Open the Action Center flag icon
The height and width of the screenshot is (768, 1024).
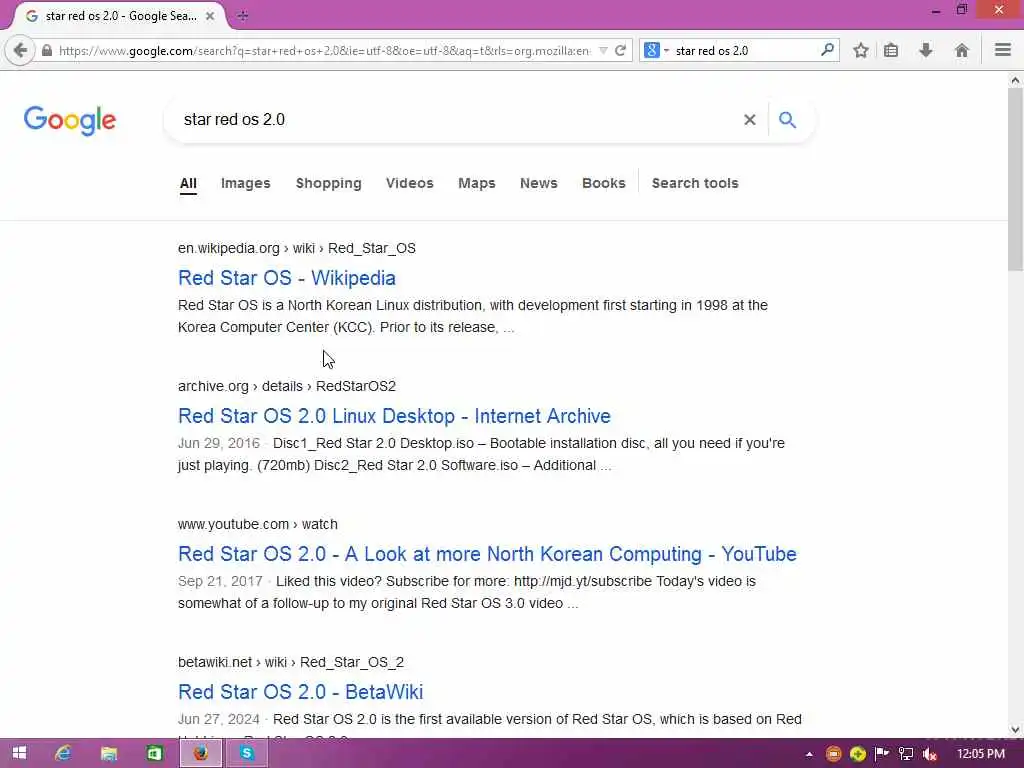tap(882, 754)
